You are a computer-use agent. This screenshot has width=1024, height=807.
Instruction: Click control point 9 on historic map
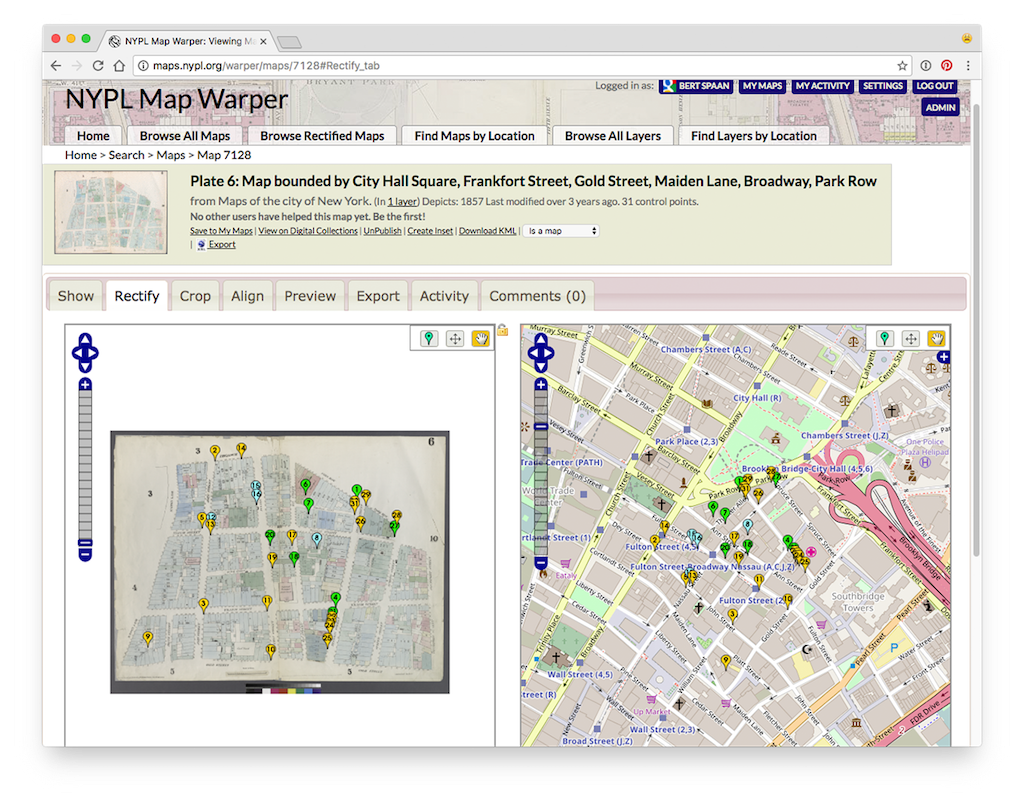[148, 638]
